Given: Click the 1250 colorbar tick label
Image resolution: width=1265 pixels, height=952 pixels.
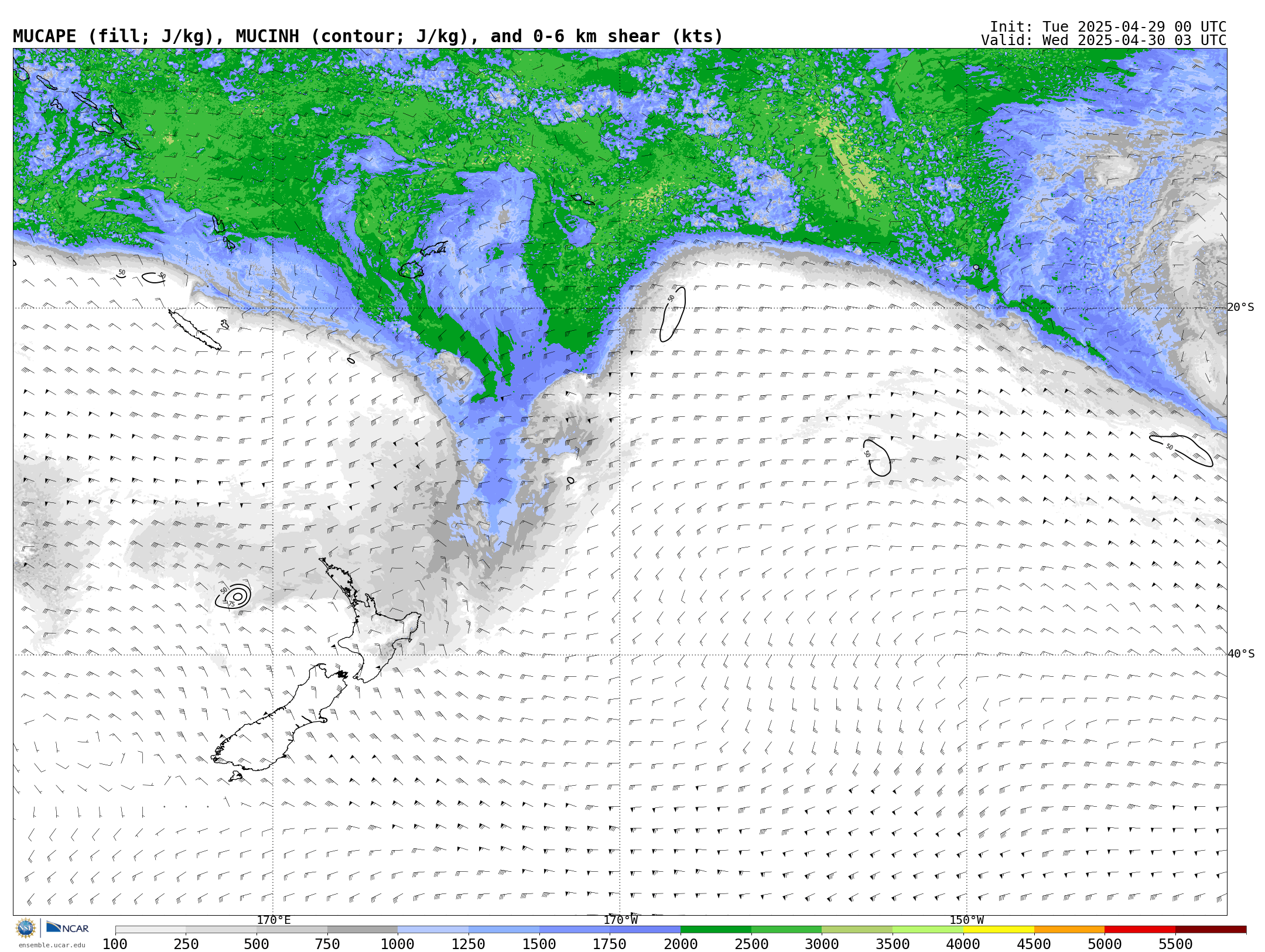Looking at the screenshot, I should pos(469,944).
